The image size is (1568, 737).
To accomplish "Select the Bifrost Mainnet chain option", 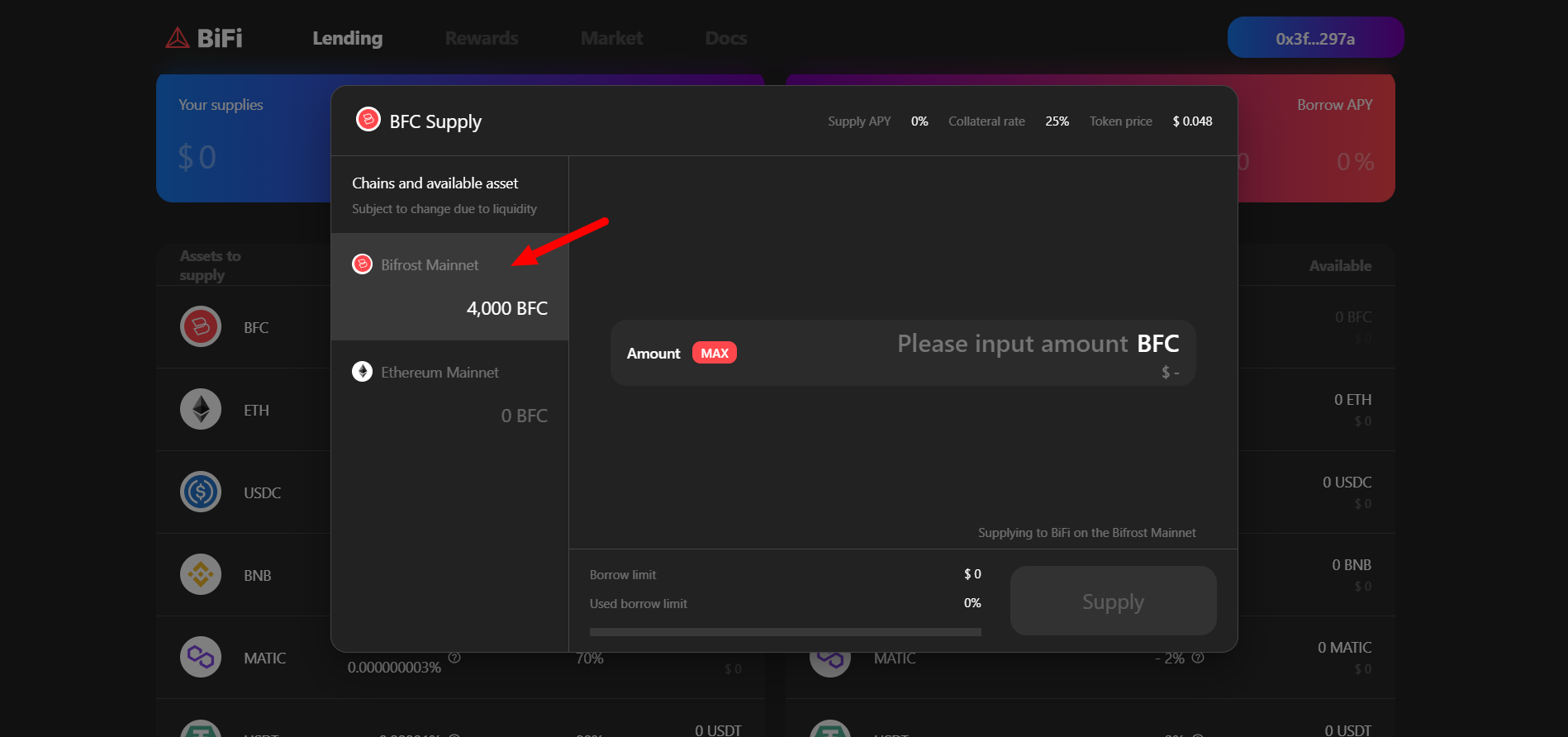I will [449, 287].
